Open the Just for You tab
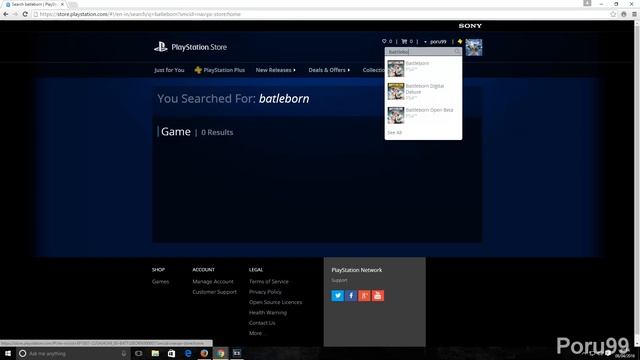 (169, 70)
